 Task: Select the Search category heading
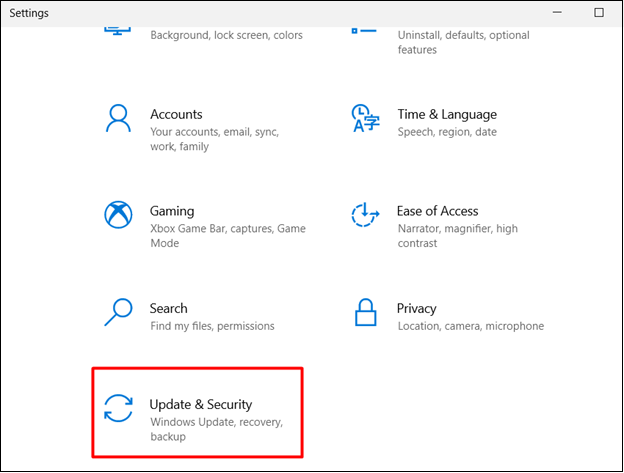[x=169, y=308]
